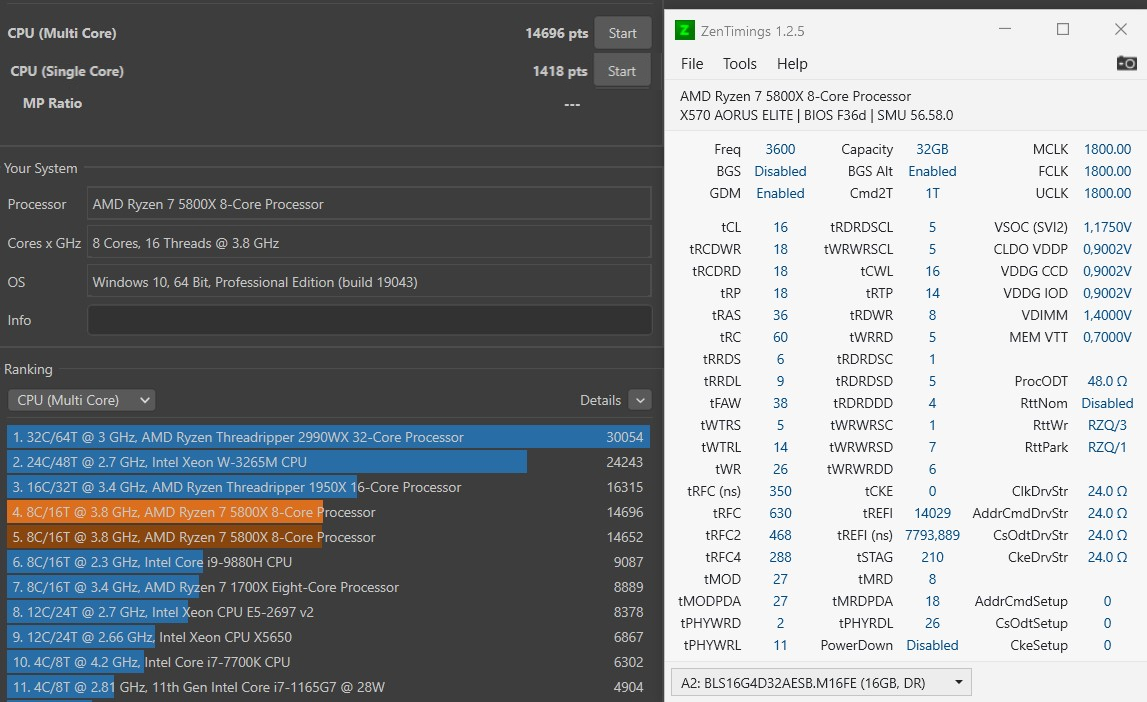Click the FCLK value 1800.00

[x=1107, y=171]
